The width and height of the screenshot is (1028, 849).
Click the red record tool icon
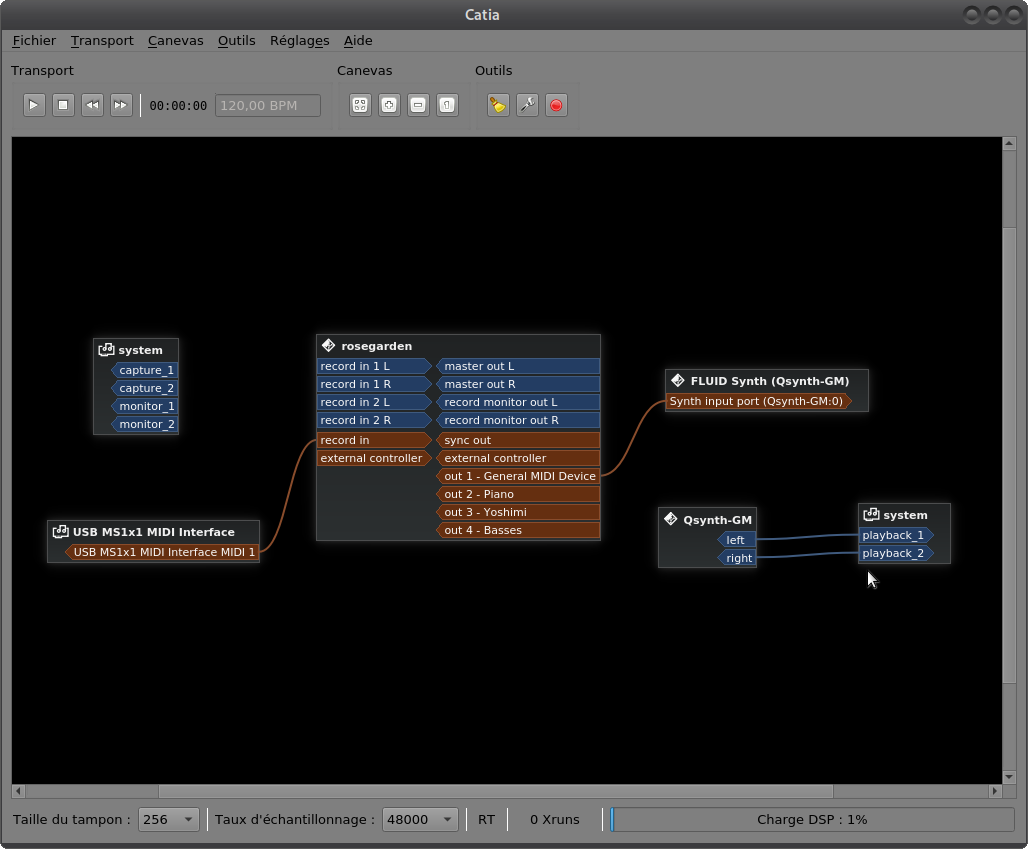(x=556, y=105)
